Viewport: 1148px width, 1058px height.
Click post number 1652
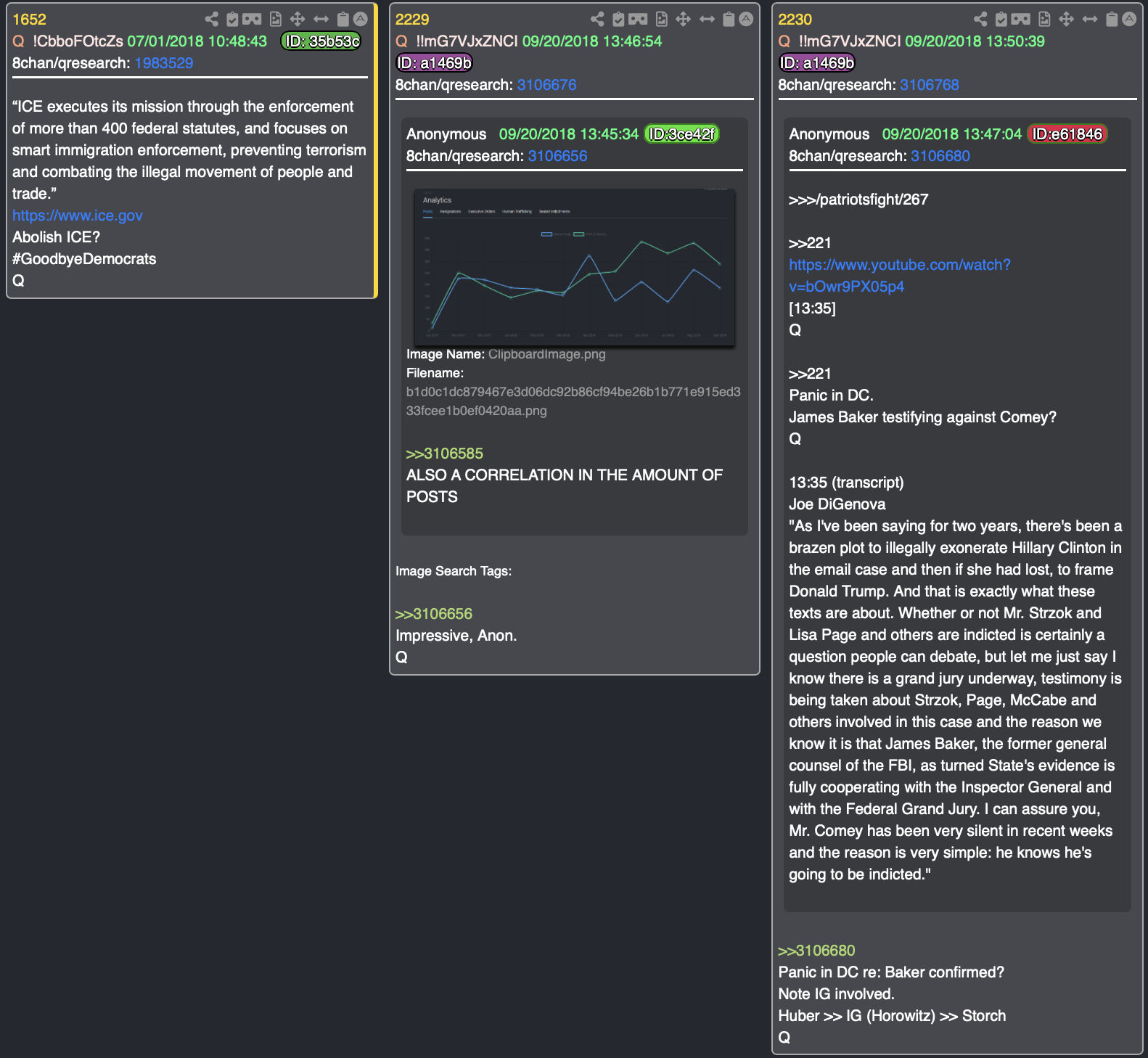point(29,20)
